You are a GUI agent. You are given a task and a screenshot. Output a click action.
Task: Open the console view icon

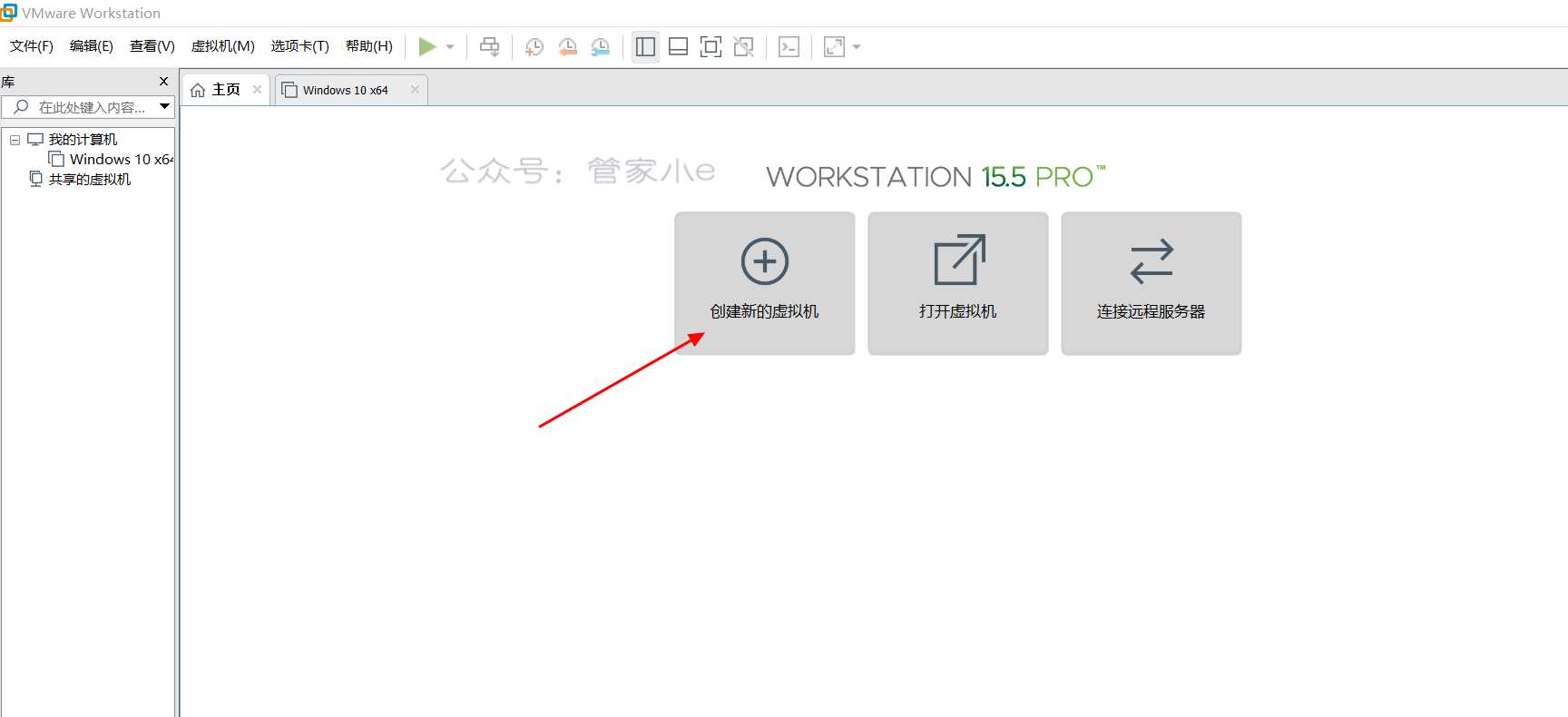[789, 46]
